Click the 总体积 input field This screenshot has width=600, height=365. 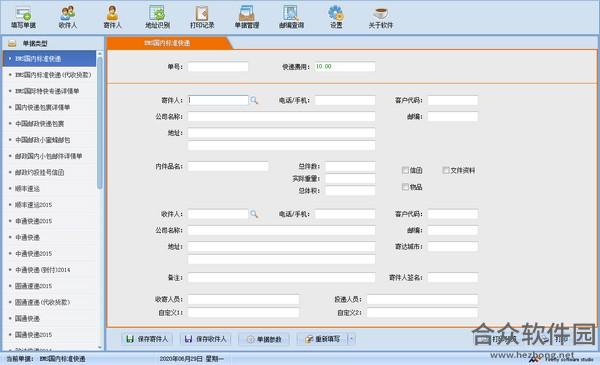point(350,191)
